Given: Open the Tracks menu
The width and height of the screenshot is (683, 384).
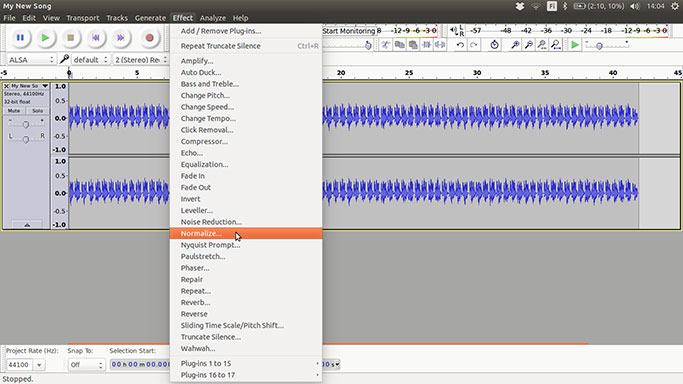Looking at the screenshot, I should click(x=117, y=18).
